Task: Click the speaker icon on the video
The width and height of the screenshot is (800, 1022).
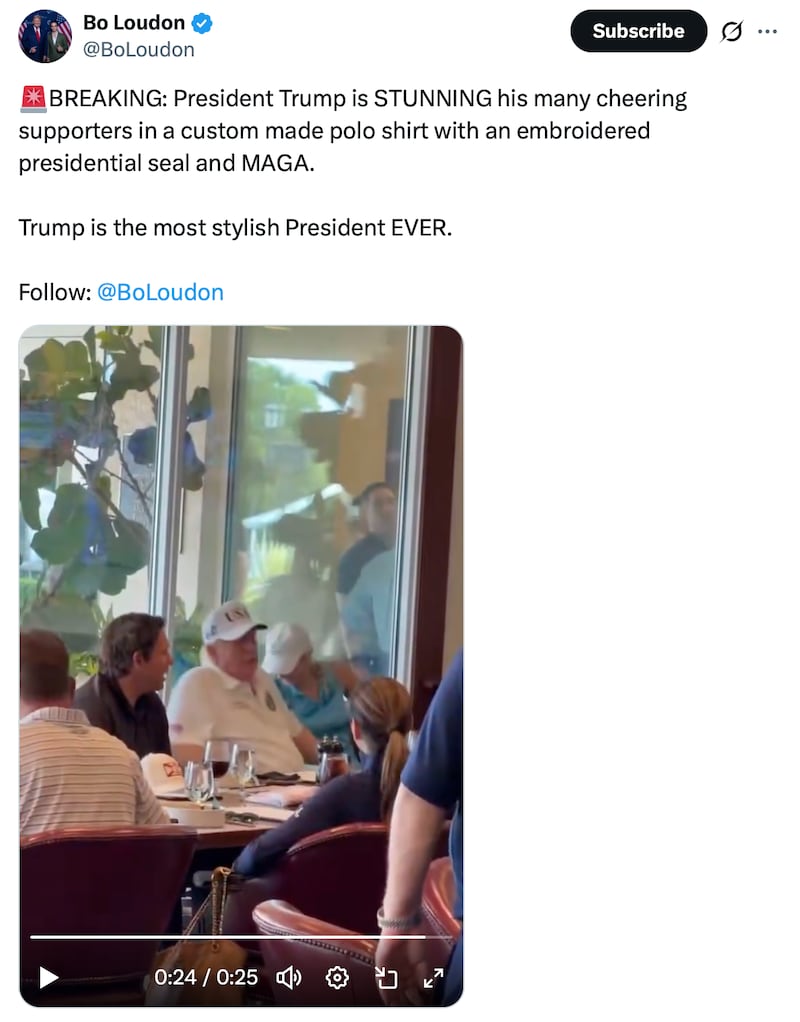Action: [x=289, y=978]
